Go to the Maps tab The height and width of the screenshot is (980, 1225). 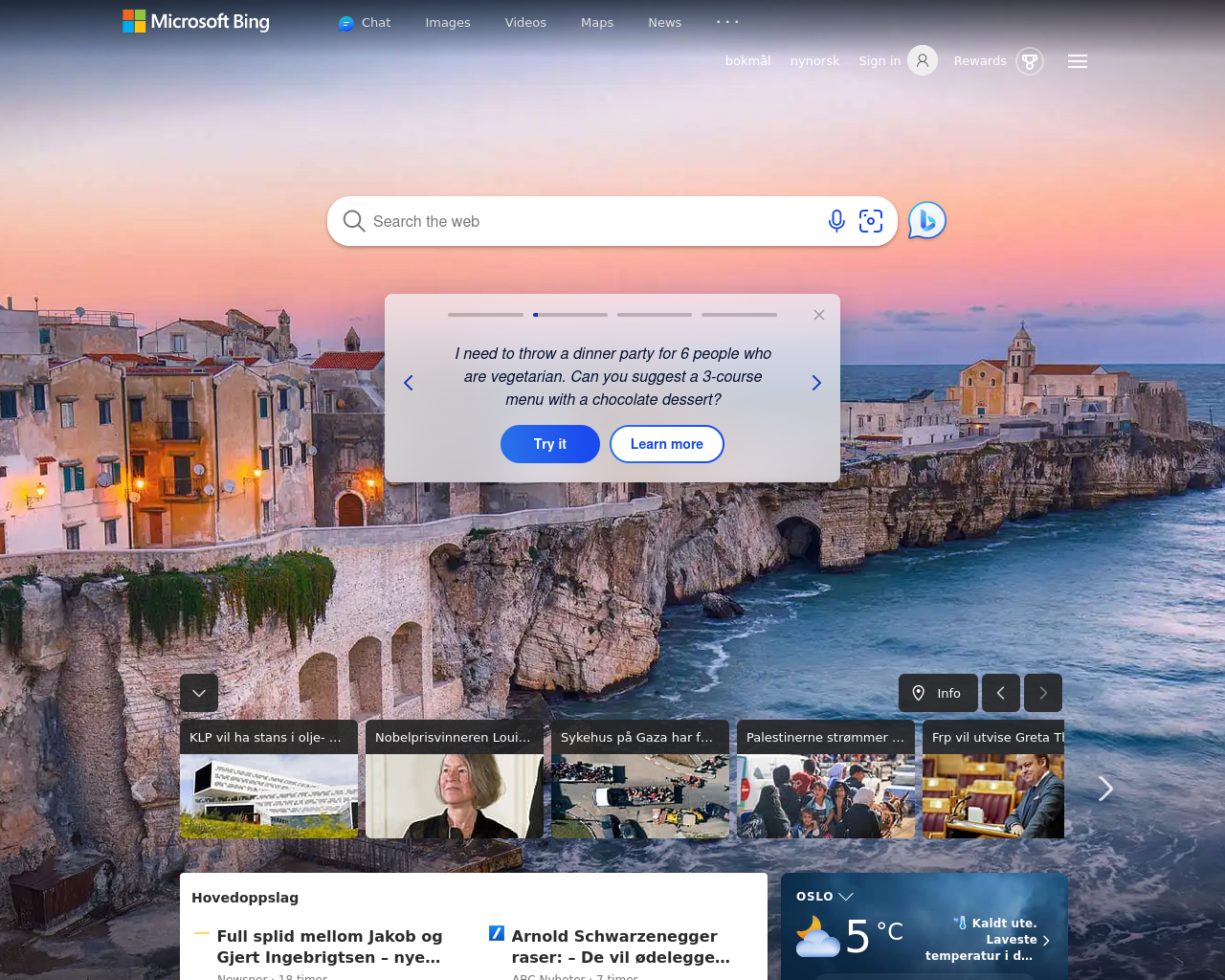pos(597,22)
